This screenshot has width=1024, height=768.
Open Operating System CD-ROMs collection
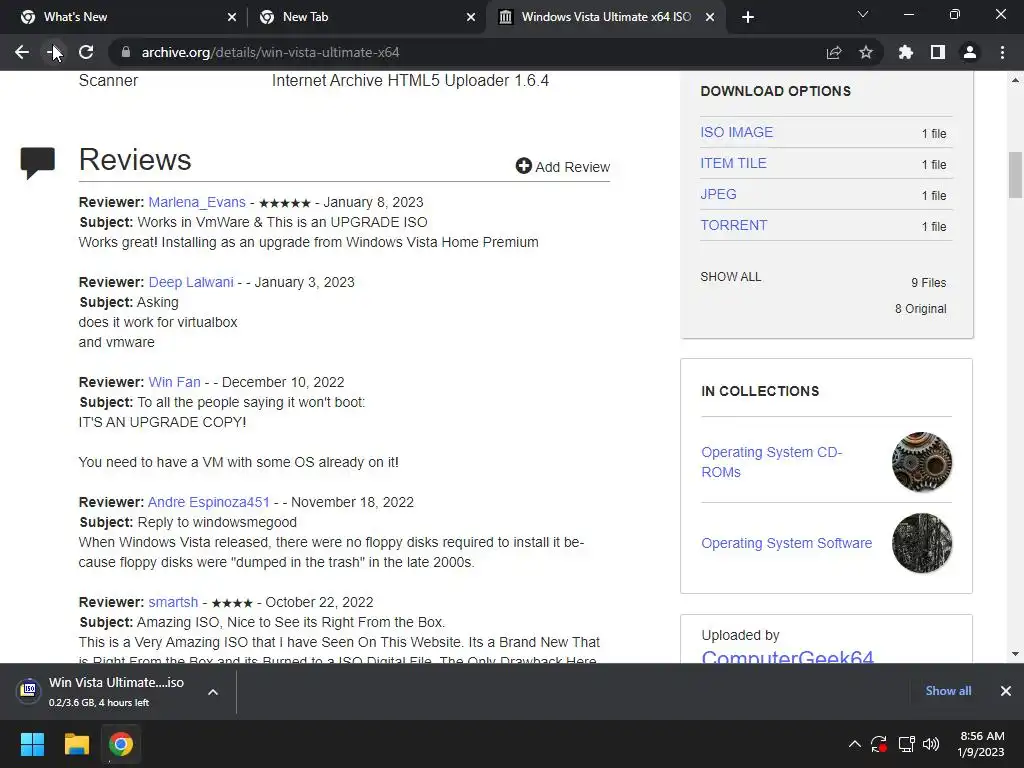point(771,462)
